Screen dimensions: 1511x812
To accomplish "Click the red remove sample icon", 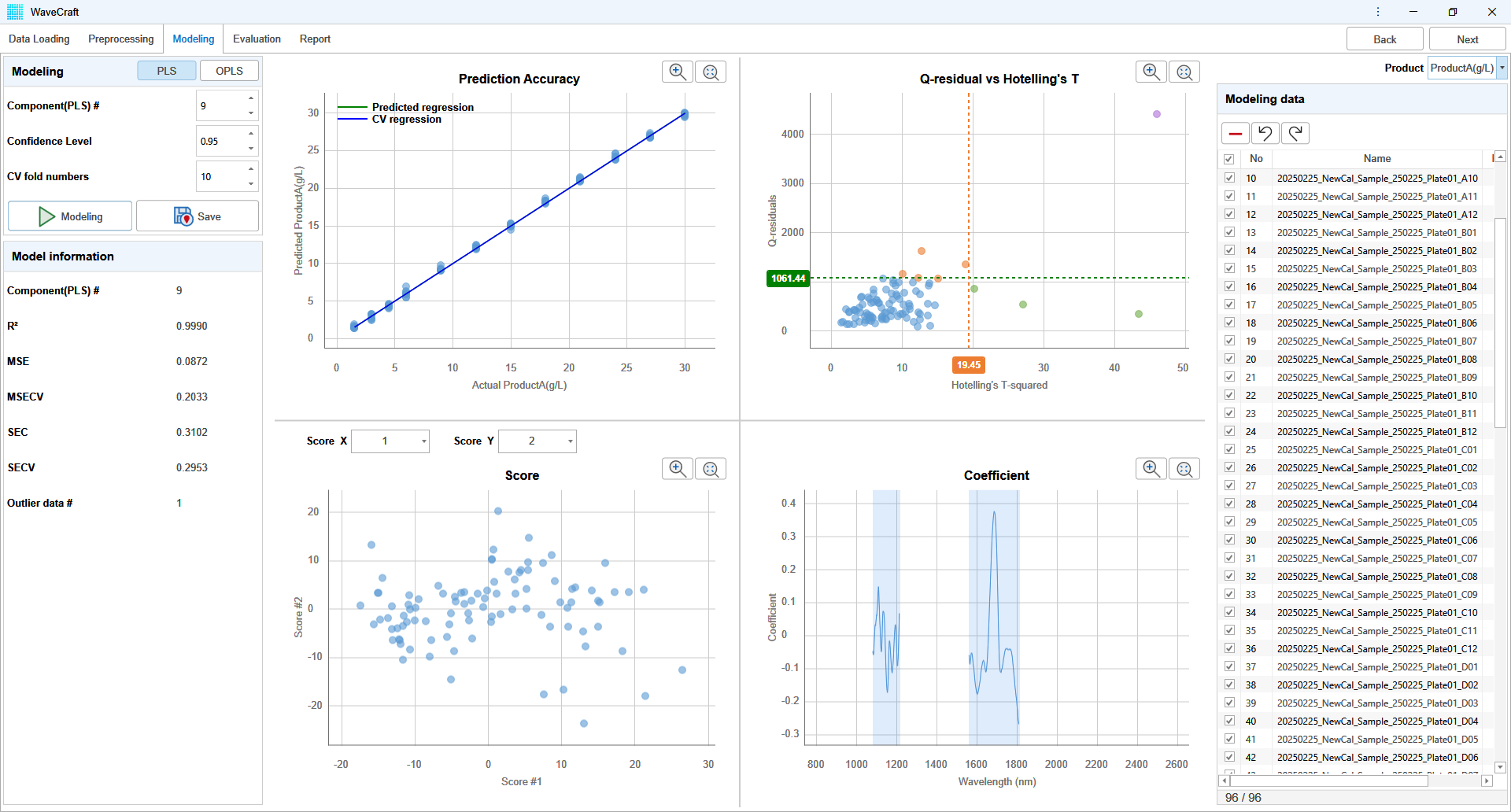I will 1235,133.
